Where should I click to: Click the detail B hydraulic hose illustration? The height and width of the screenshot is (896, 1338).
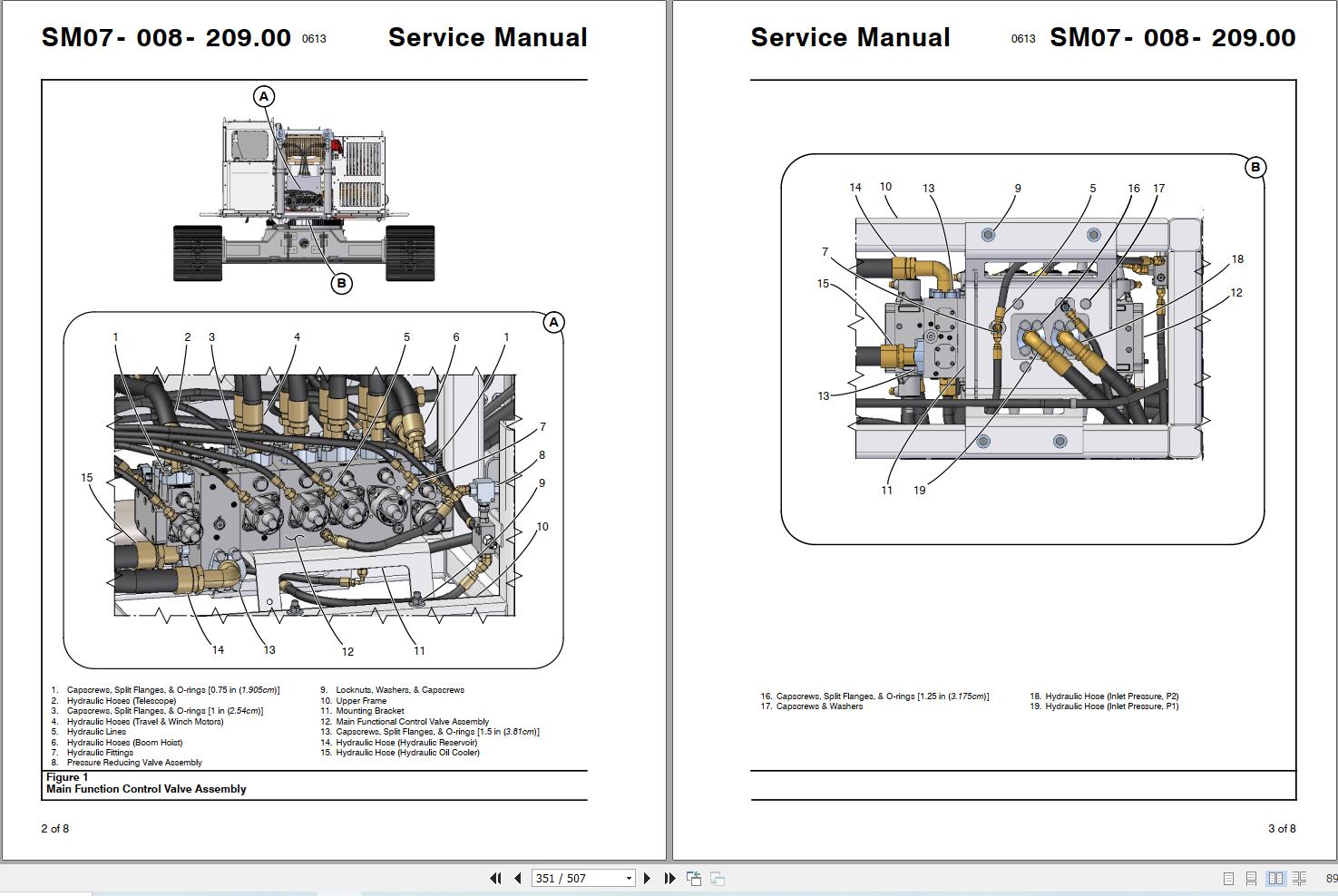coord(1029,337)
